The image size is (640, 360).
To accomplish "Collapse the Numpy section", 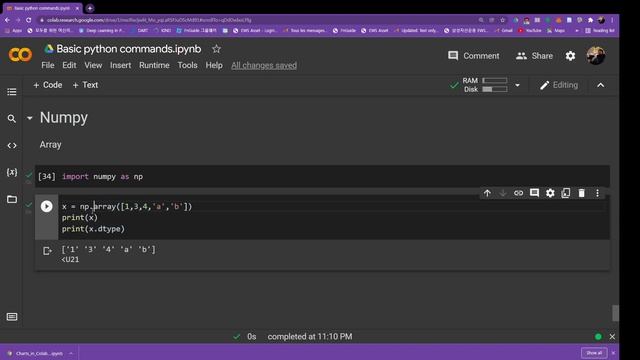I will (x=29, y=118).
